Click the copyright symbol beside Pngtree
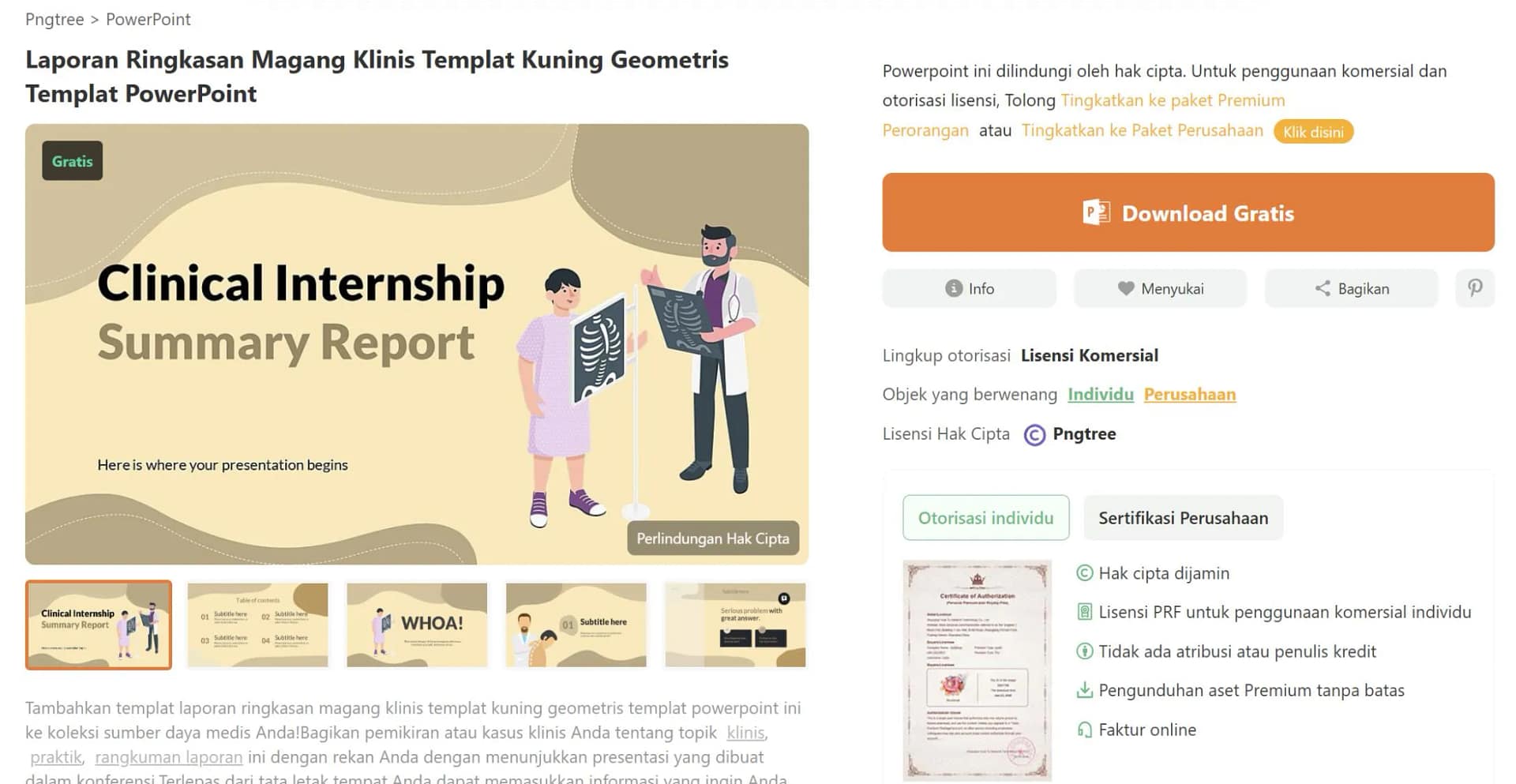 coord(1034,435)
